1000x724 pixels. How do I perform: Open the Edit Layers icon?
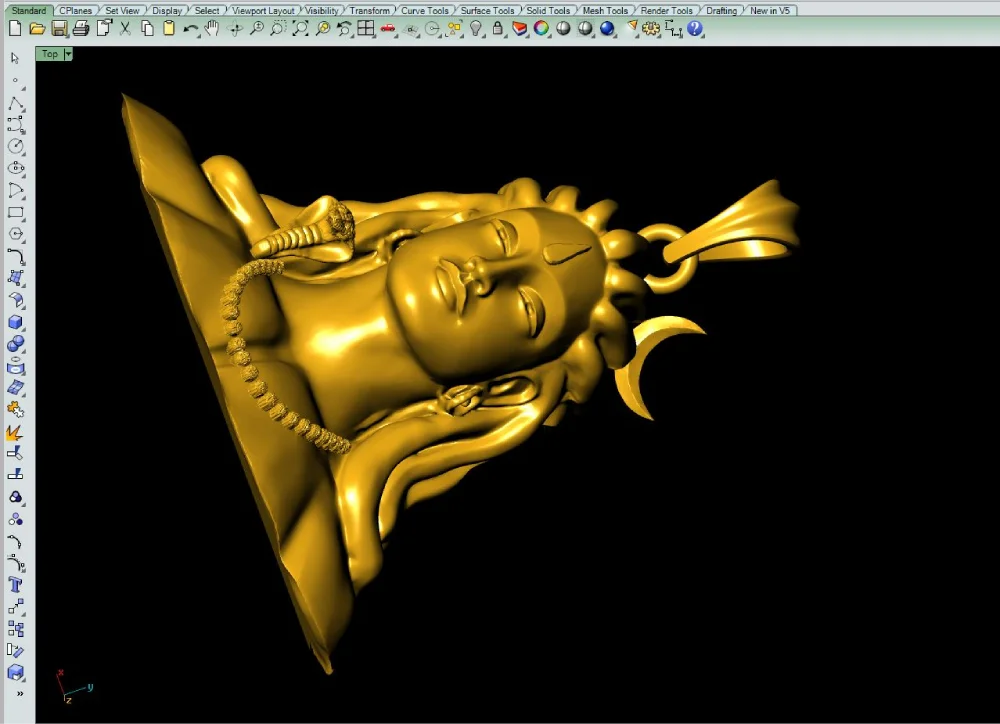(x=520, y=29)
